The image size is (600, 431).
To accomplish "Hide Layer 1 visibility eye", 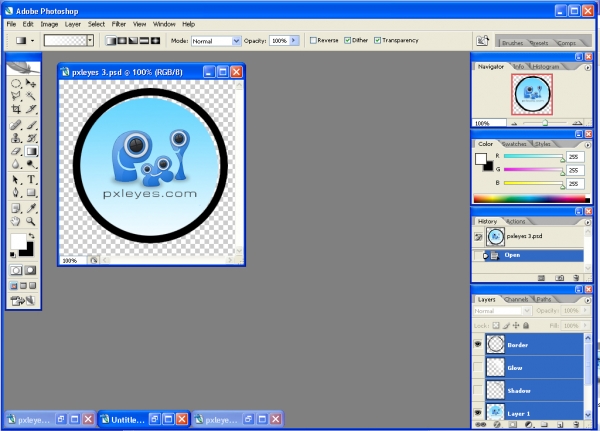I will point(478,413).
